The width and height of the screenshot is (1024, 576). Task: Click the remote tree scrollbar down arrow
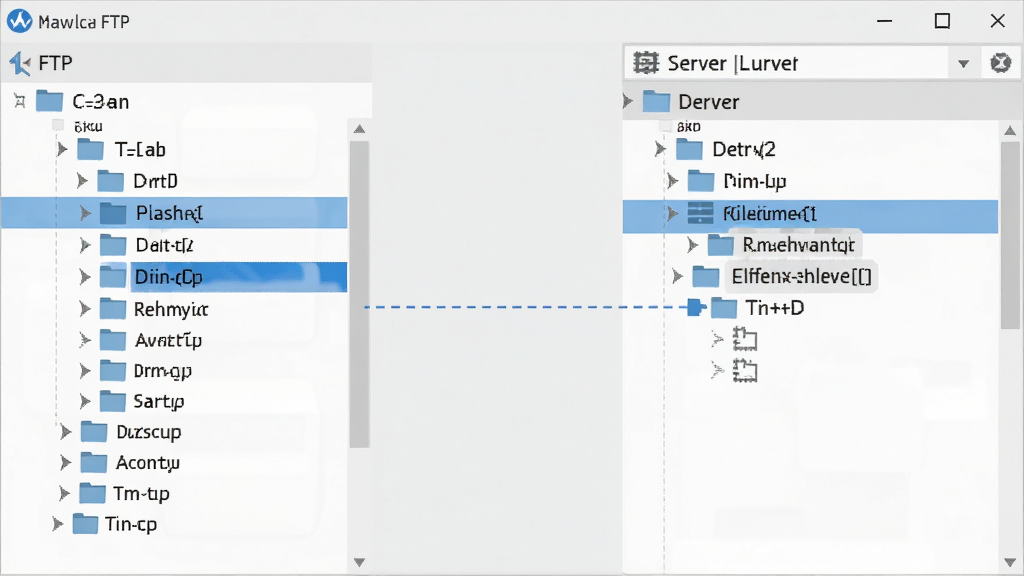(1010, 562)
